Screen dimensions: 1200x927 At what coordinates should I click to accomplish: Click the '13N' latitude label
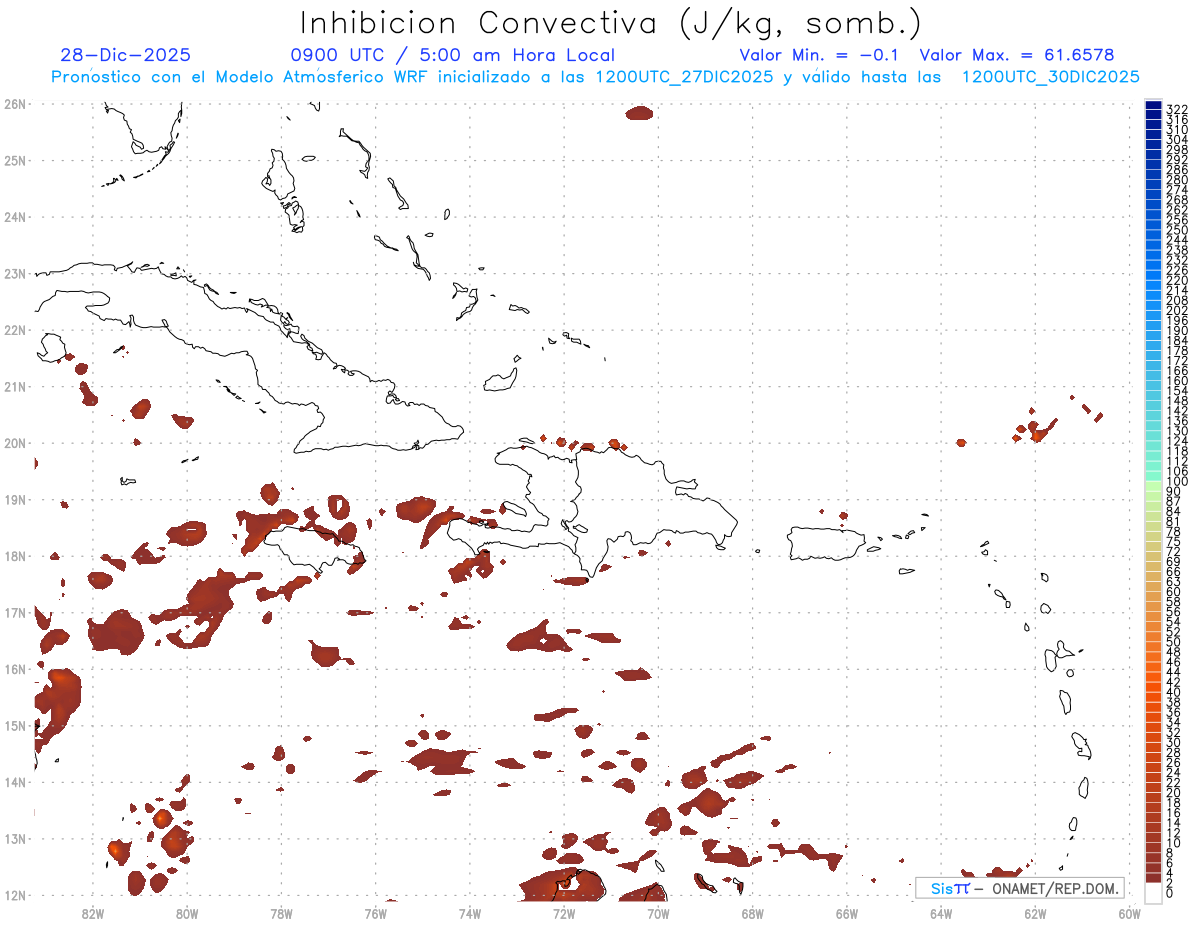click(x=15, y=839)
